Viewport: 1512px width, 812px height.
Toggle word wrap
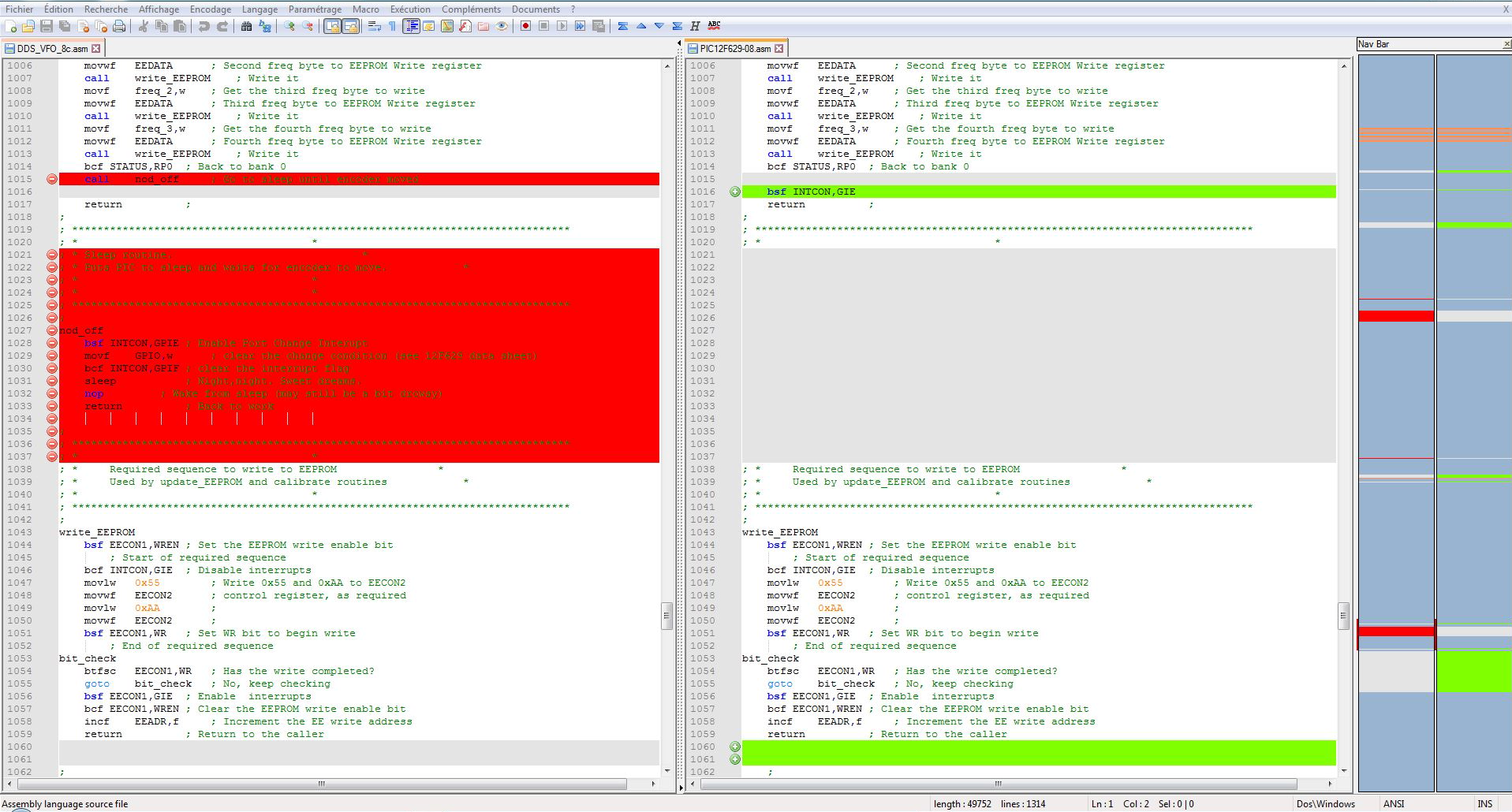pos(375,26)
